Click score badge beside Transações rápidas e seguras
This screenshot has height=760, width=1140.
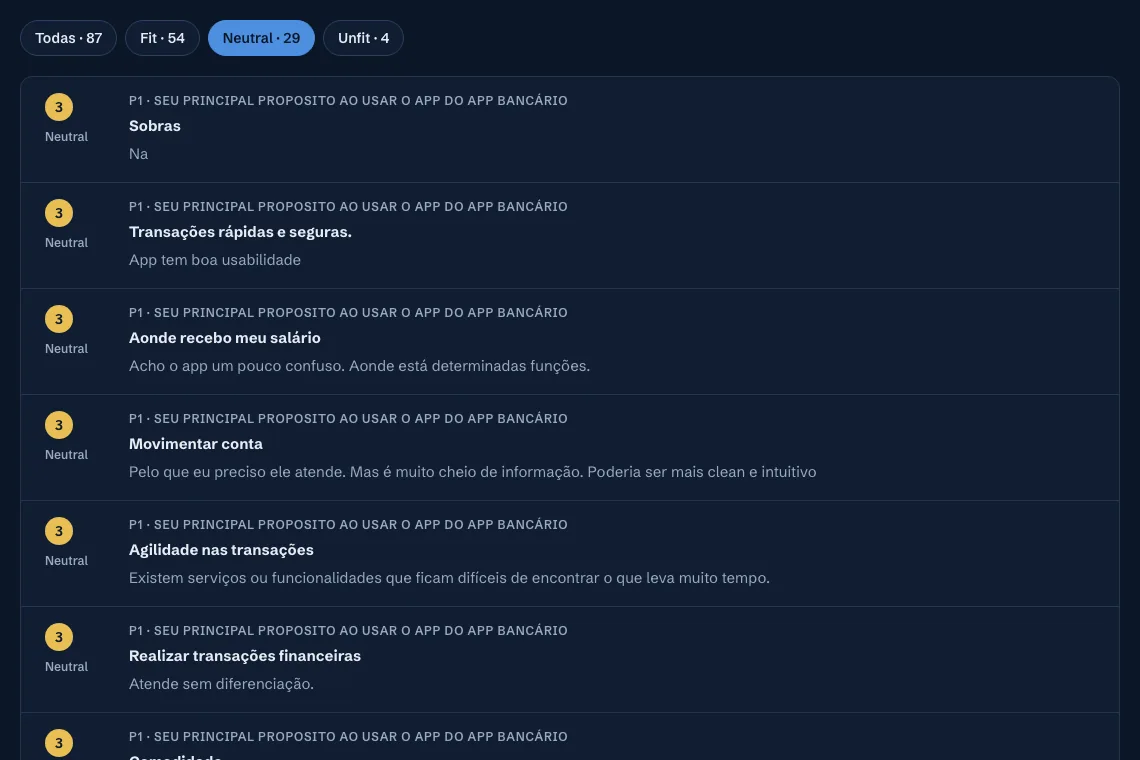click(x=59, y=213)
